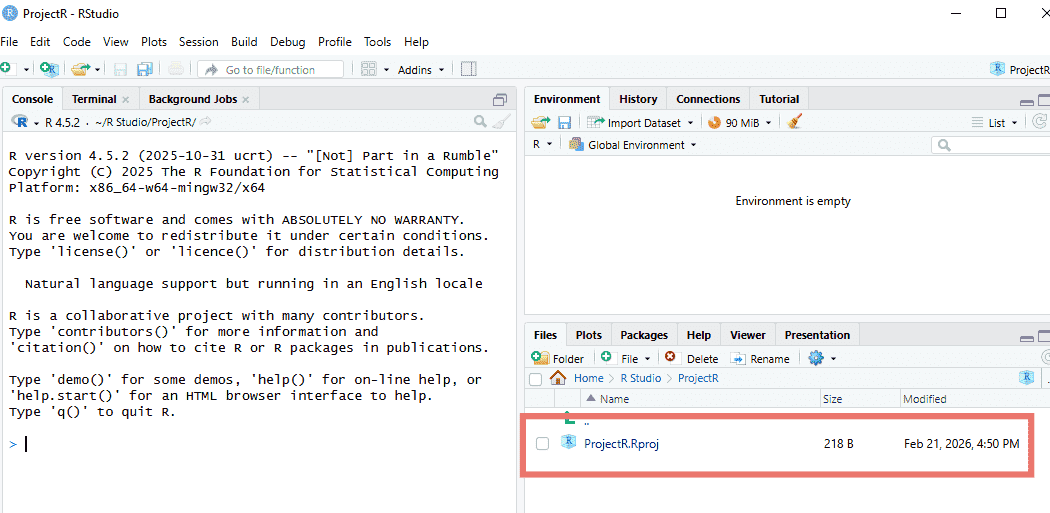Switch to the Connections tab
Screen dimensions: 1050x513
click(708, 99)
